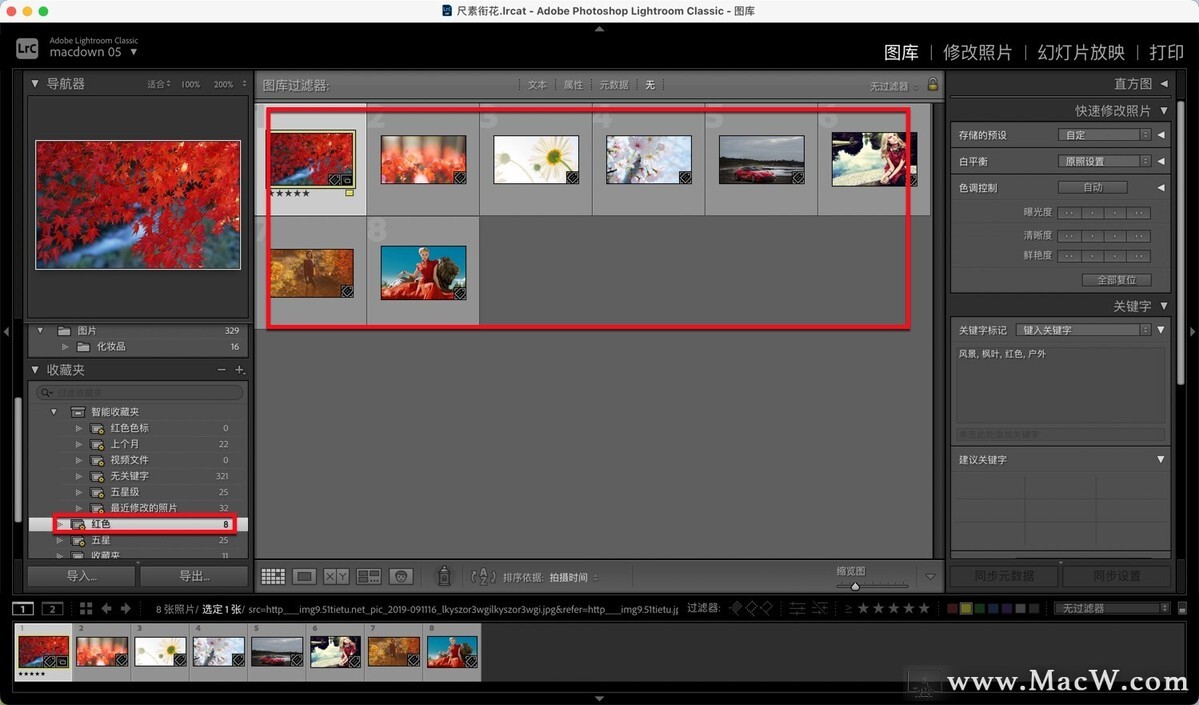The width and height of the screenshot is (1199, 705).
Task: Select the daisy flower thumbnail in grid
Action: pos(536,159)
